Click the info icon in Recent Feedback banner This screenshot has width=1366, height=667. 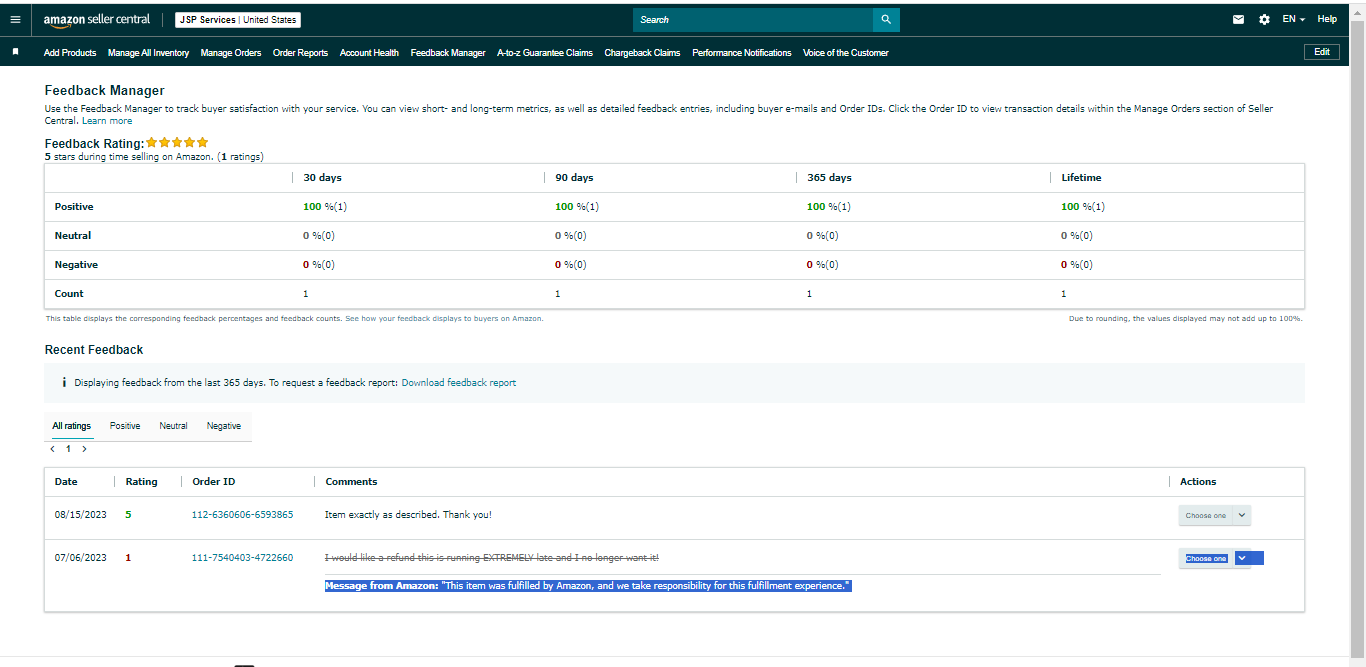pos(64,383)
